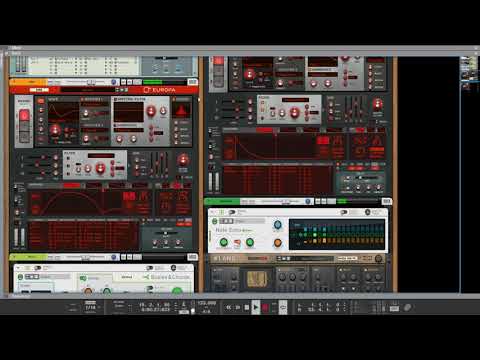480x360 pixels.
Task: Click the left Europa patch name display
Action: click(x=88, y=90)
